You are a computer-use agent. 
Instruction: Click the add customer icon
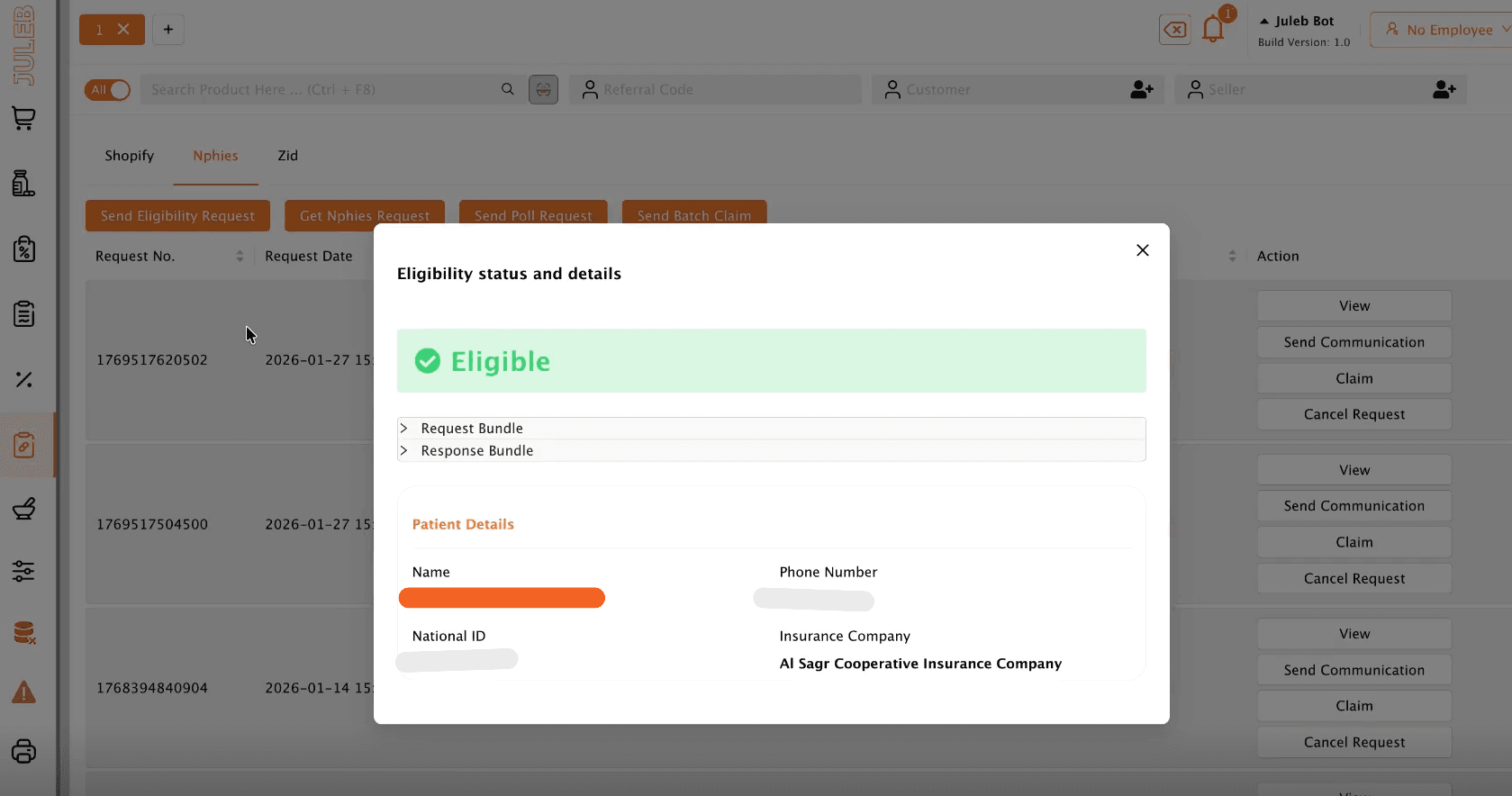pyautogui.click(x=1141, y=90)
